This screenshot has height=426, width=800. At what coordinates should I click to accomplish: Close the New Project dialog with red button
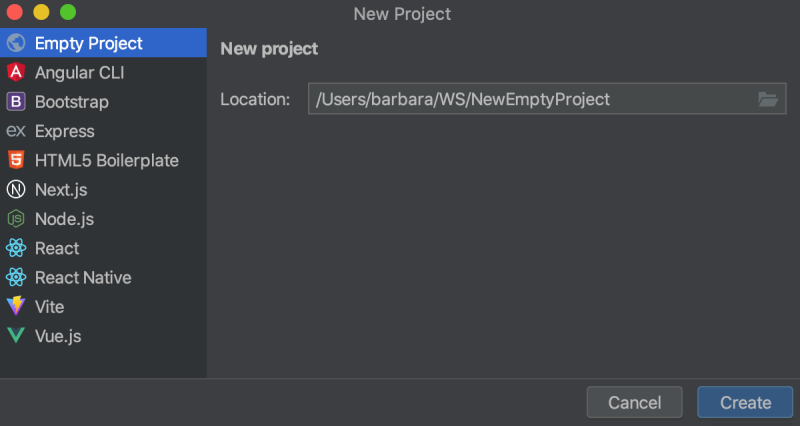tap(15, 12)
